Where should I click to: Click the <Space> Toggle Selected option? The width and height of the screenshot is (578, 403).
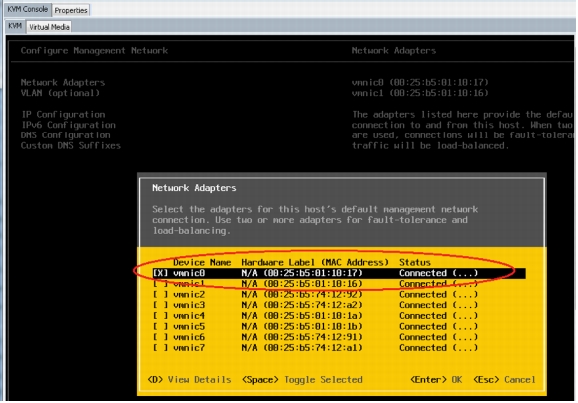[302, 380]
